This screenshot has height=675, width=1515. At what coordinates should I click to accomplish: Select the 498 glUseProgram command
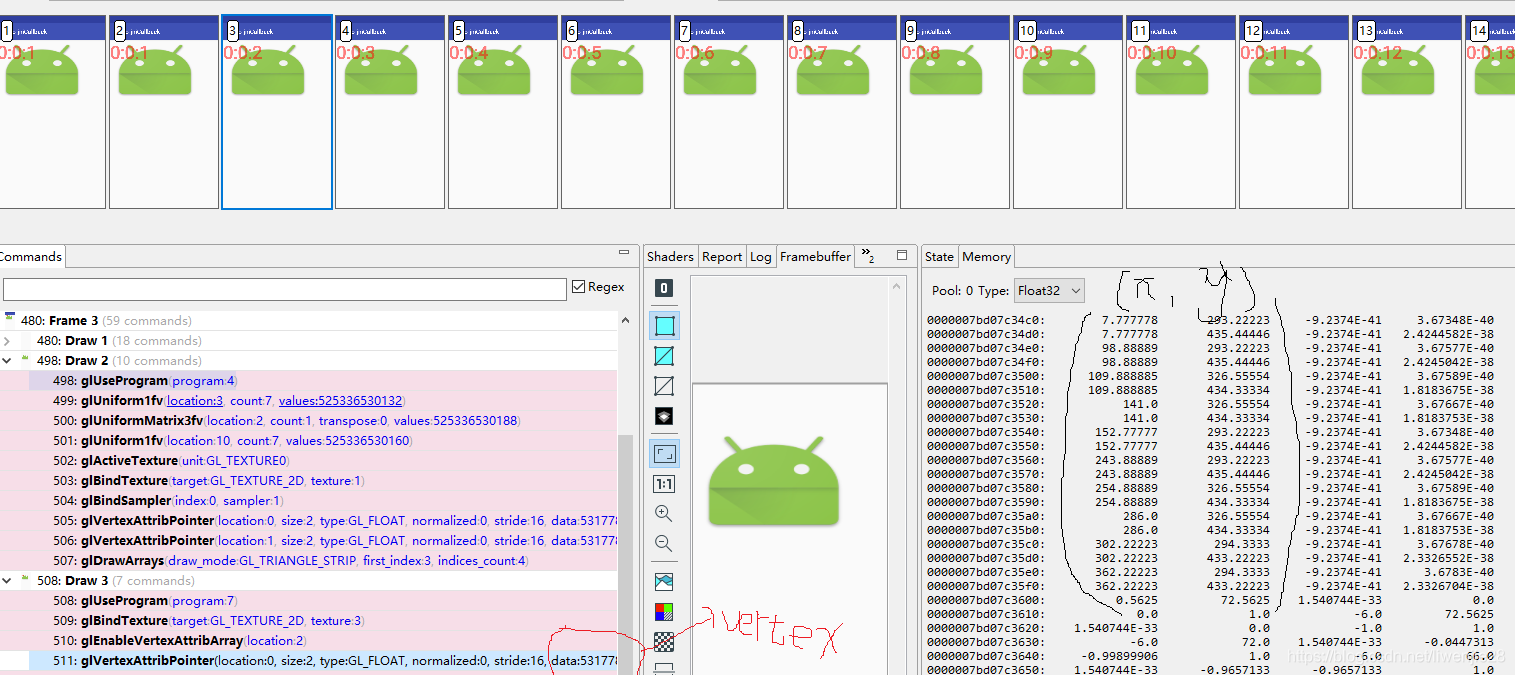(x=308, y=381)
